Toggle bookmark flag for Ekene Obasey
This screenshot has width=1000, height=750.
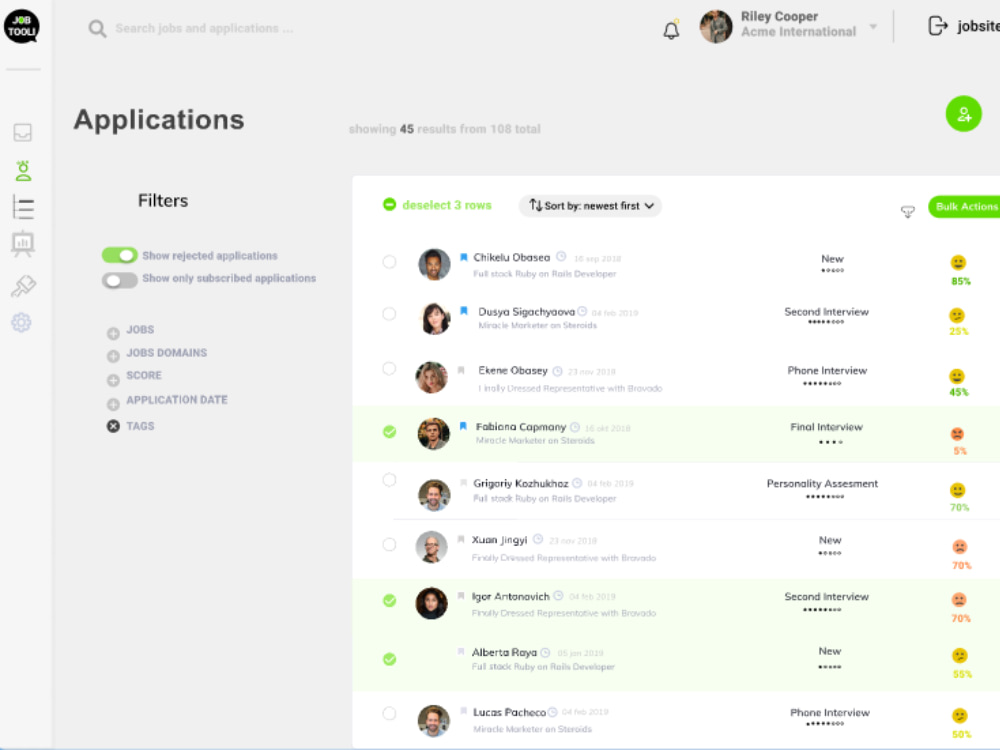coord(460,370)
